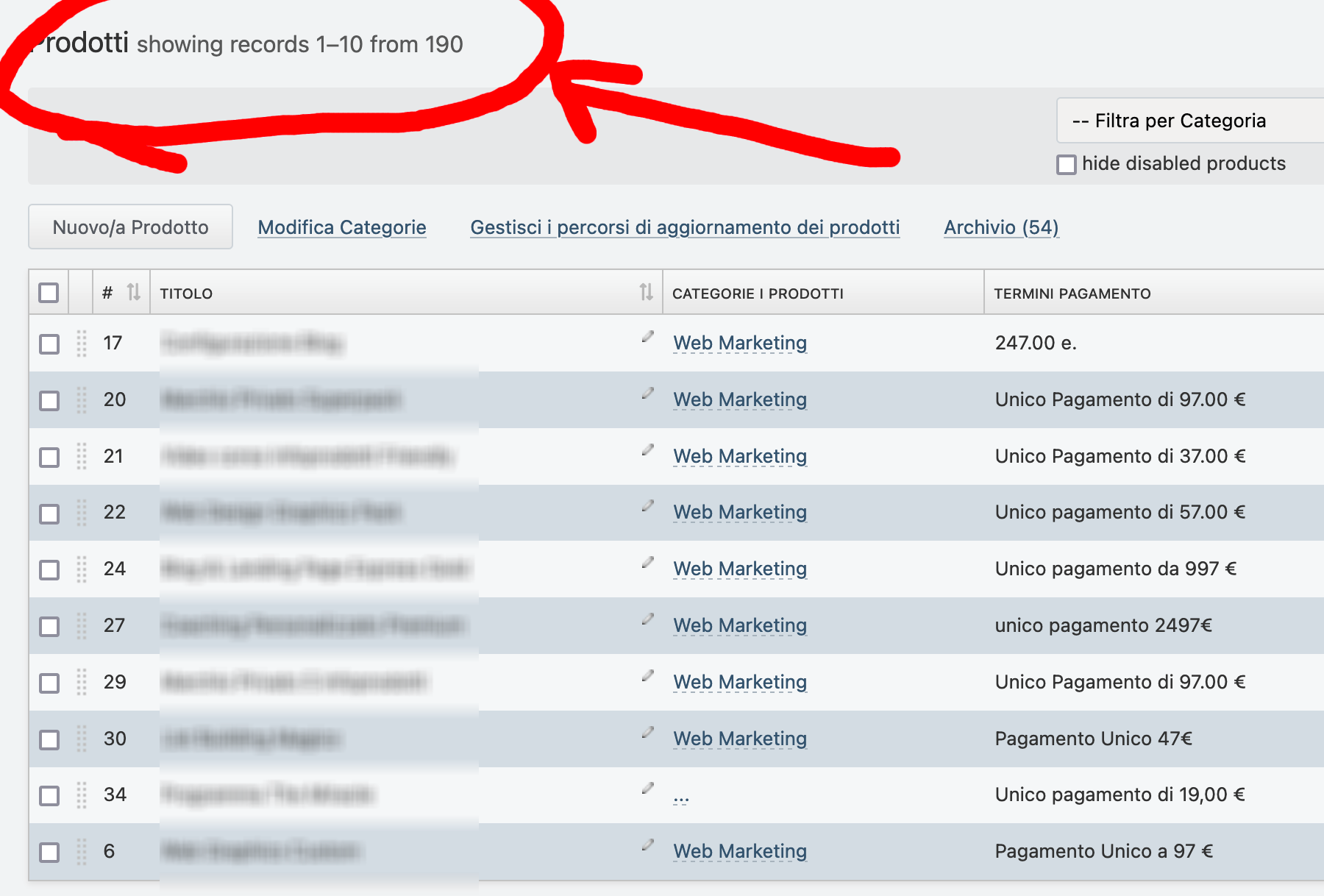Open Web Marketing category for product 24

click(x=740, y=569)
